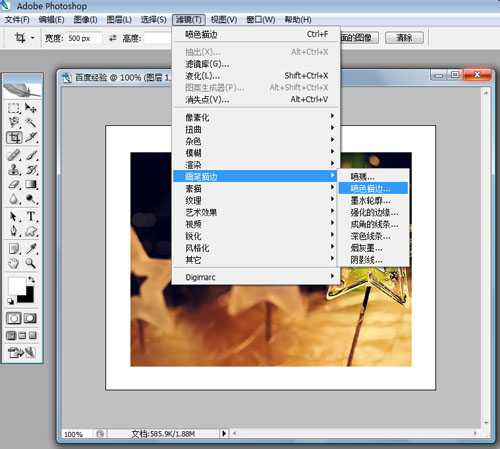Open the 图层(L) menu
Image resolution: width=500 pixels, height=449 pixels.
click(x=119, y=20)
